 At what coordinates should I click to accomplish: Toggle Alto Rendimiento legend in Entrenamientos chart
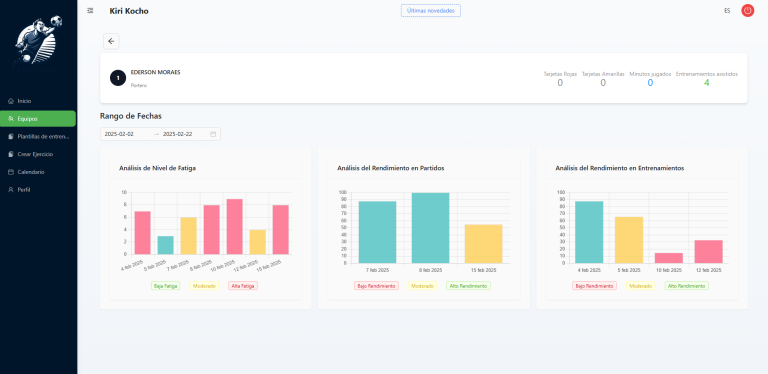(686, 285)
